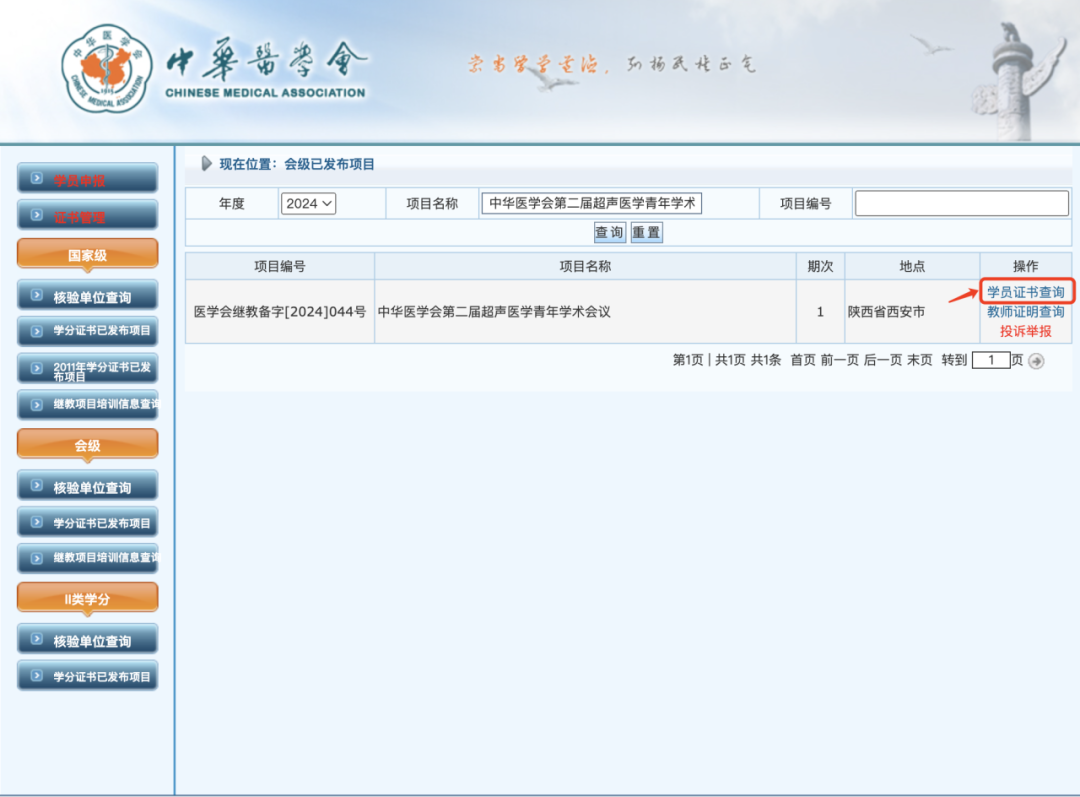The image size is (1080, 797).
Task: Focus the 项目编号 input field
Action: click(x=962, y=203)
